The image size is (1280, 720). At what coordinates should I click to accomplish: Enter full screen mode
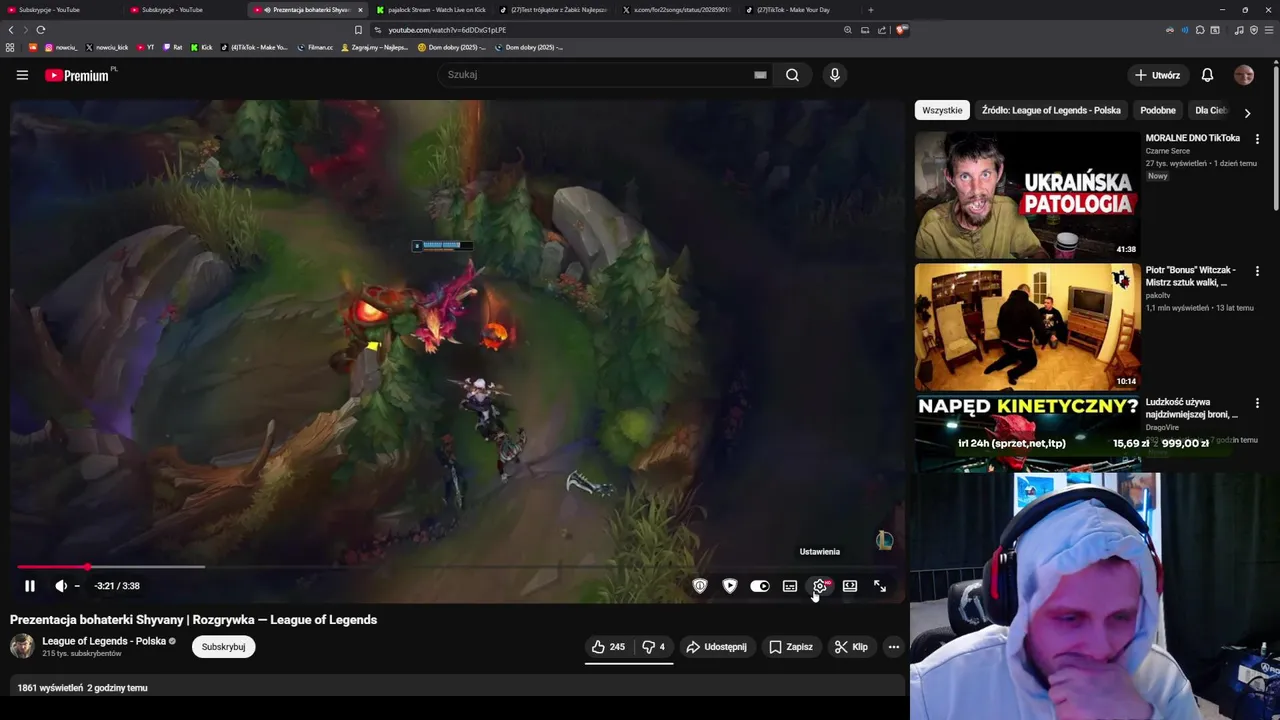point(880,586)
